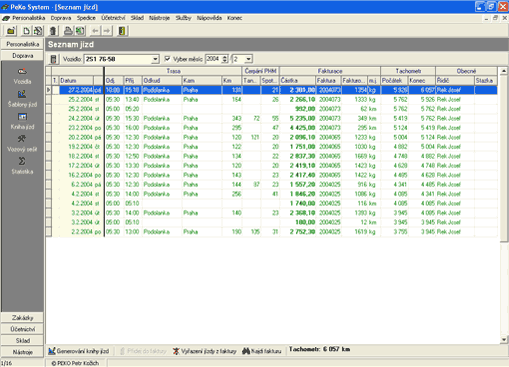Viewport: 509px width, 367px height.
Task: Open the month dropdown showing 2
Action: click(248, 59)
